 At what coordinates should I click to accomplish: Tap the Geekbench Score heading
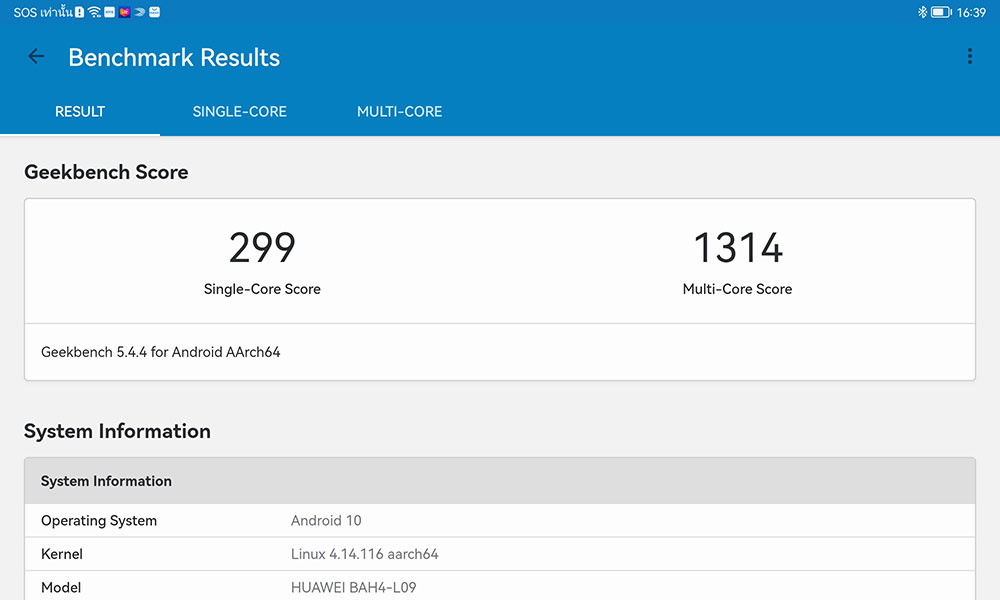[107, 172]
